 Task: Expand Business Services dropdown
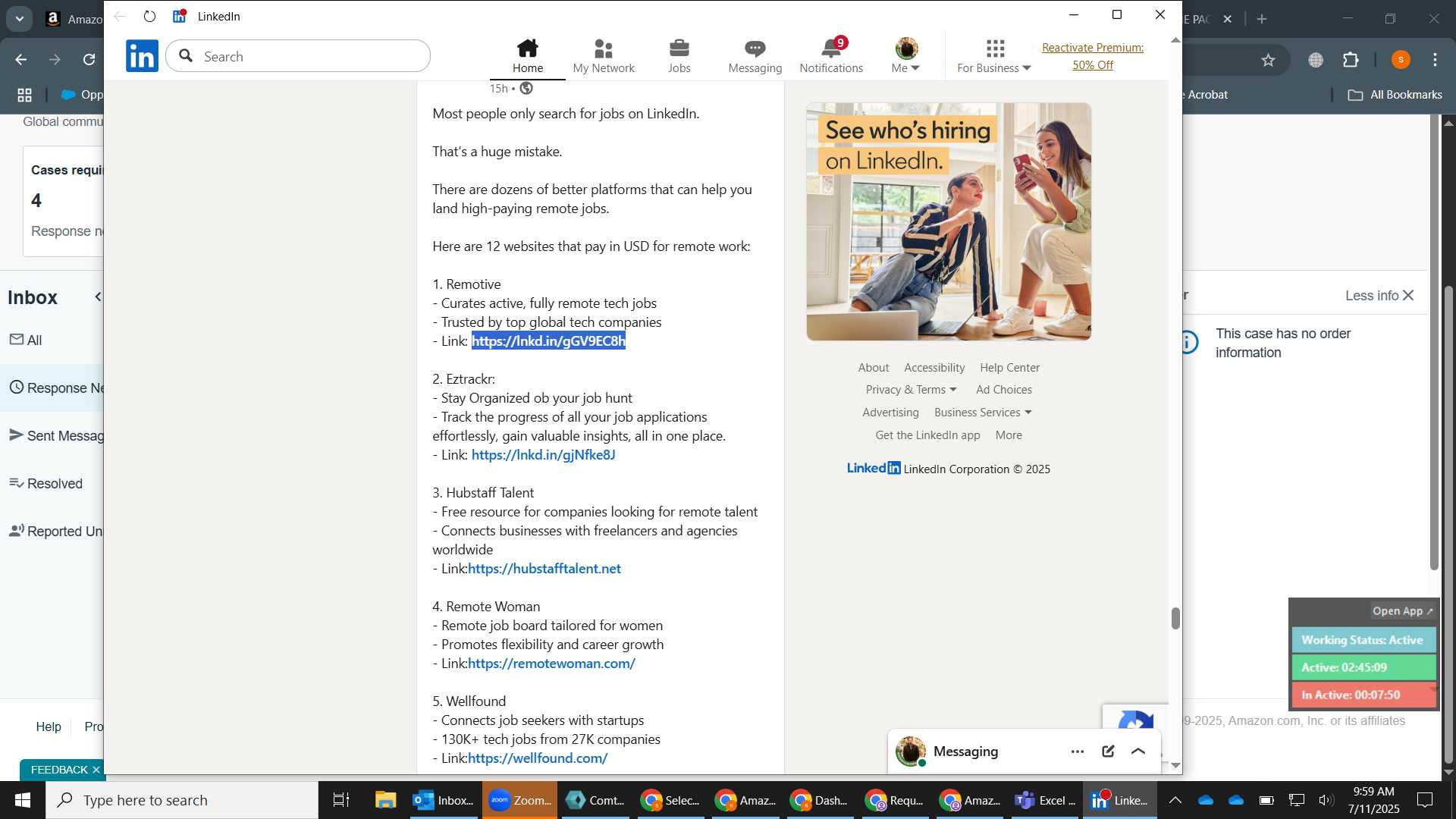coord(983,413)
